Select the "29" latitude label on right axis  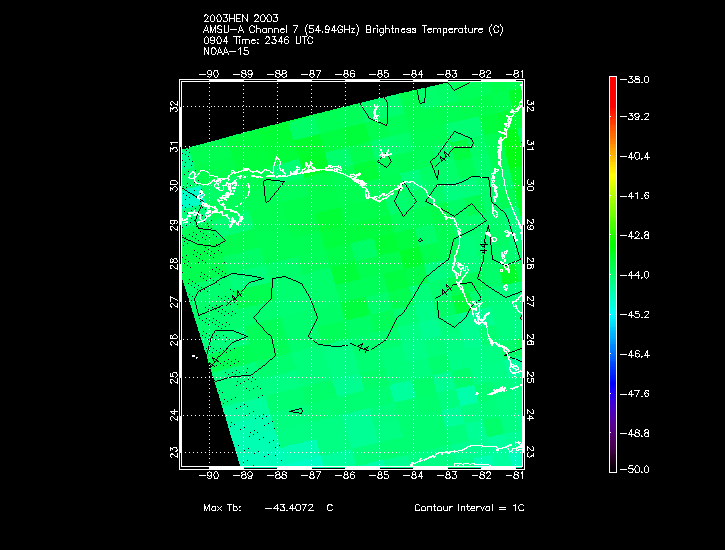tap(530, 225)
